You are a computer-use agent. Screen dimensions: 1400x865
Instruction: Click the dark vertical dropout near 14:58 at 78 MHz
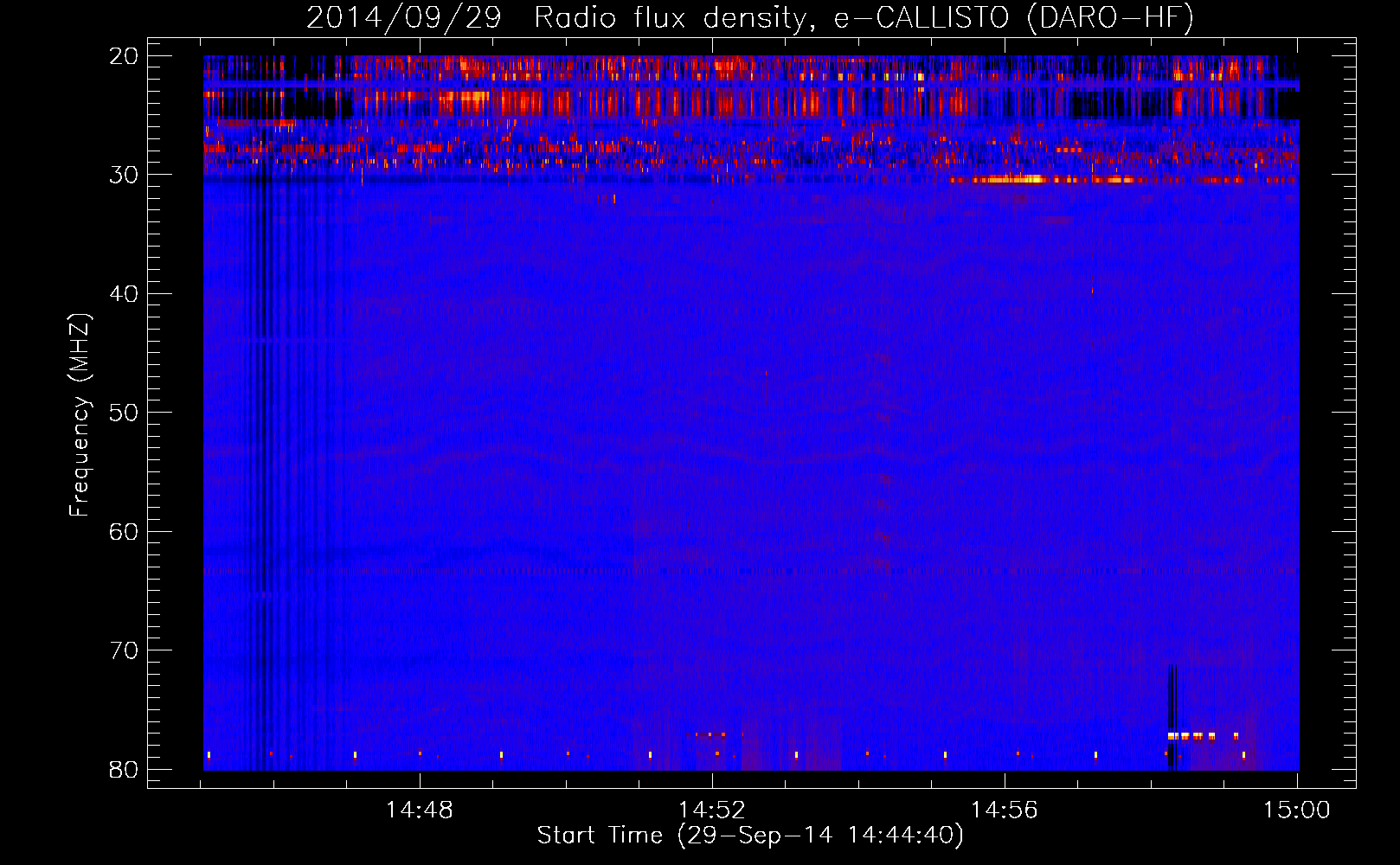1172,716
